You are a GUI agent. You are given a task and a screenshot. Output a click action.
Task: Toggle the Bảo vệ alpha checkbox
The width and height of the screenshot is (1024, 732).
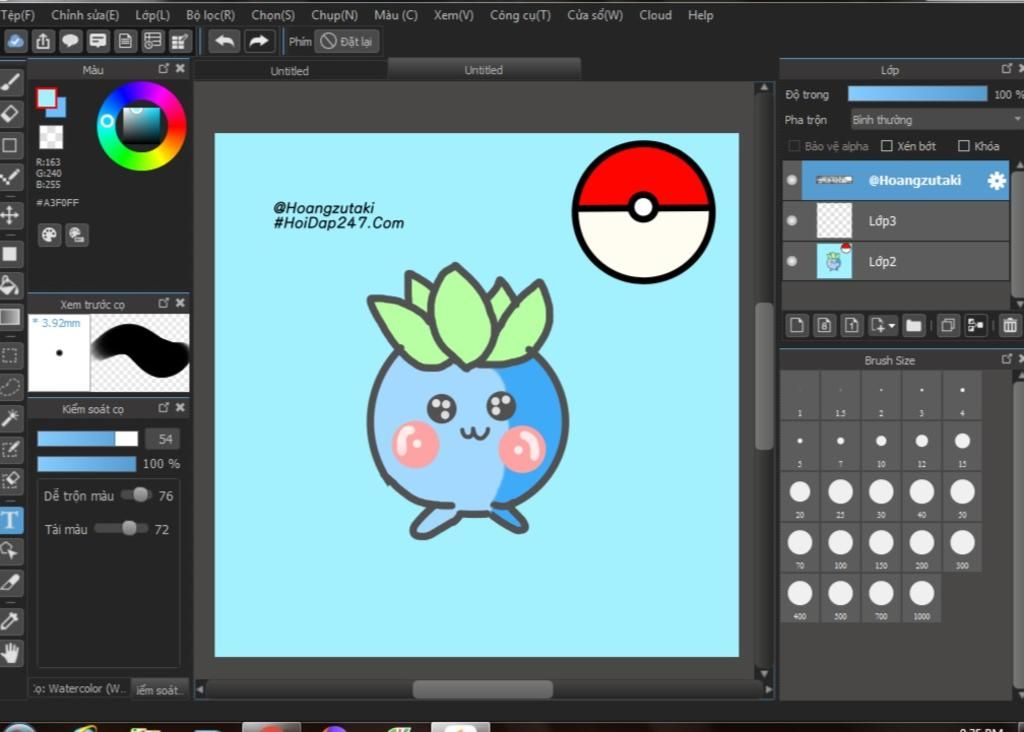(794, 146)
